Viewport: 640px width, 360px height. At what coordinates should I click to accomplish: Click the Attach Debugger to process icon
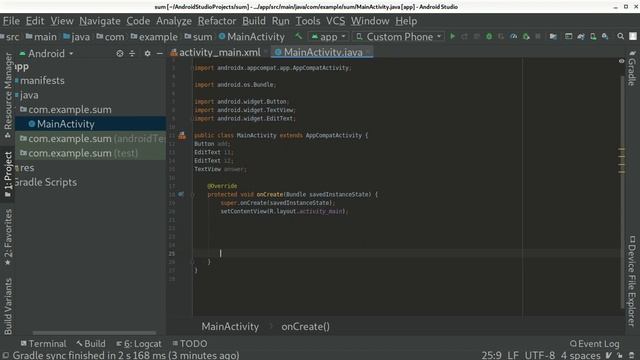pos(526,36)
